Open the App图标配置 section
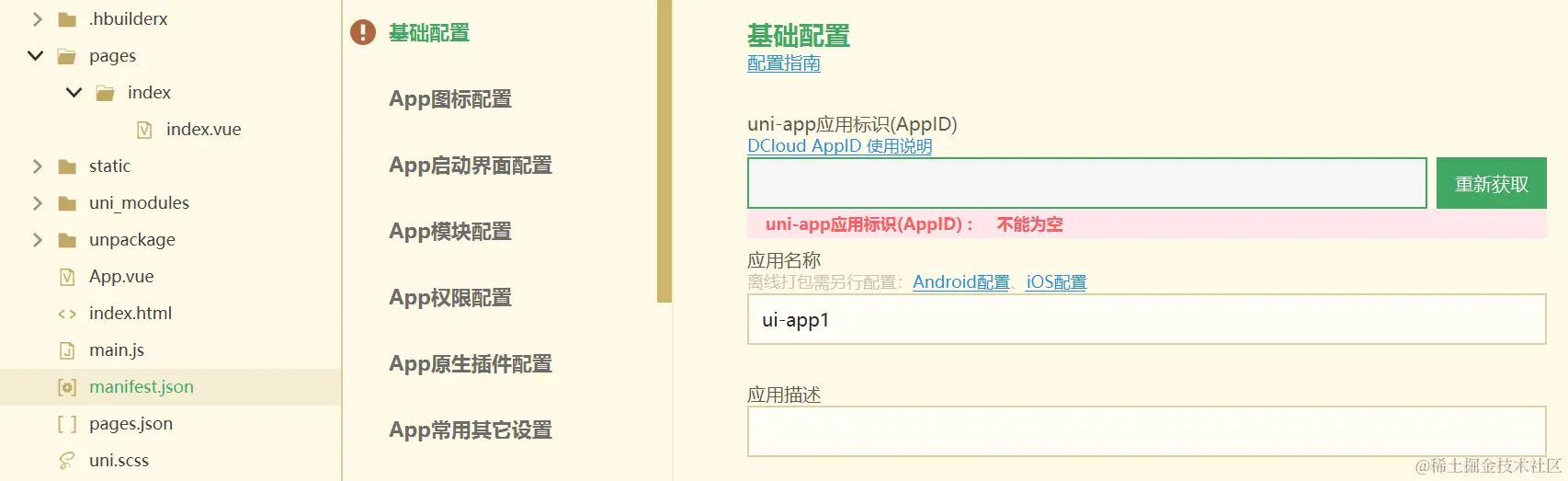 [450, 99]
